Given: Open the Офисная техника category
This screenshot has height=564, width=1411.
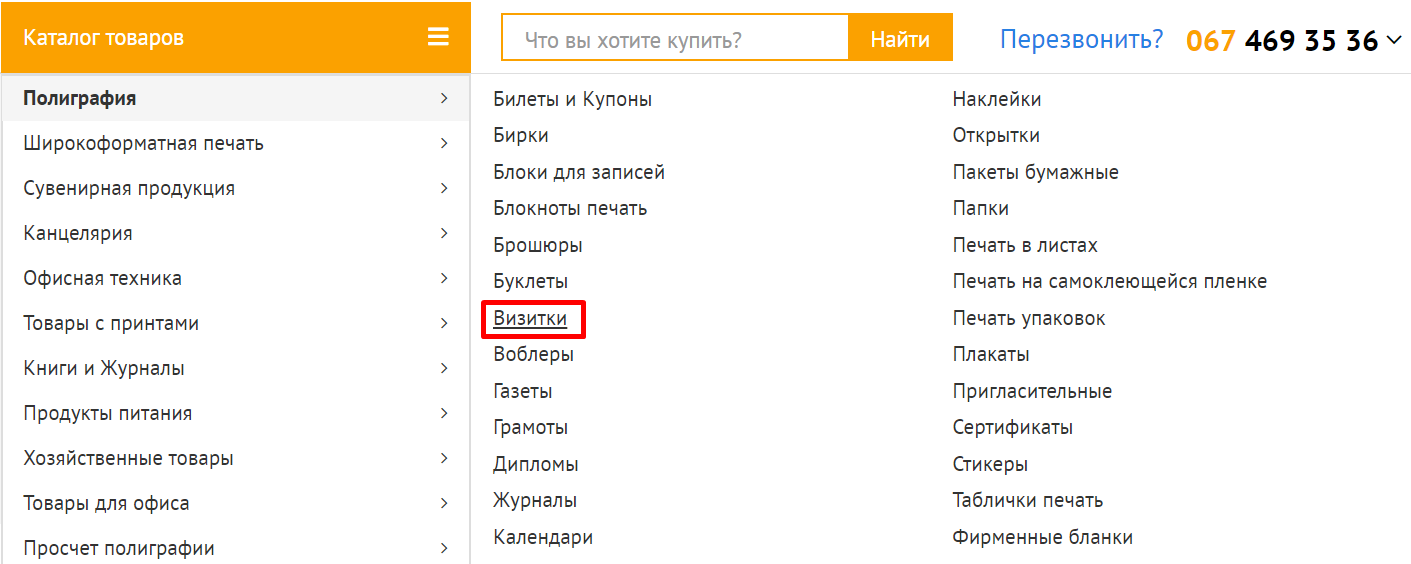Looking at the screenshot, I should pyautogui.click(x=102, y=278).
